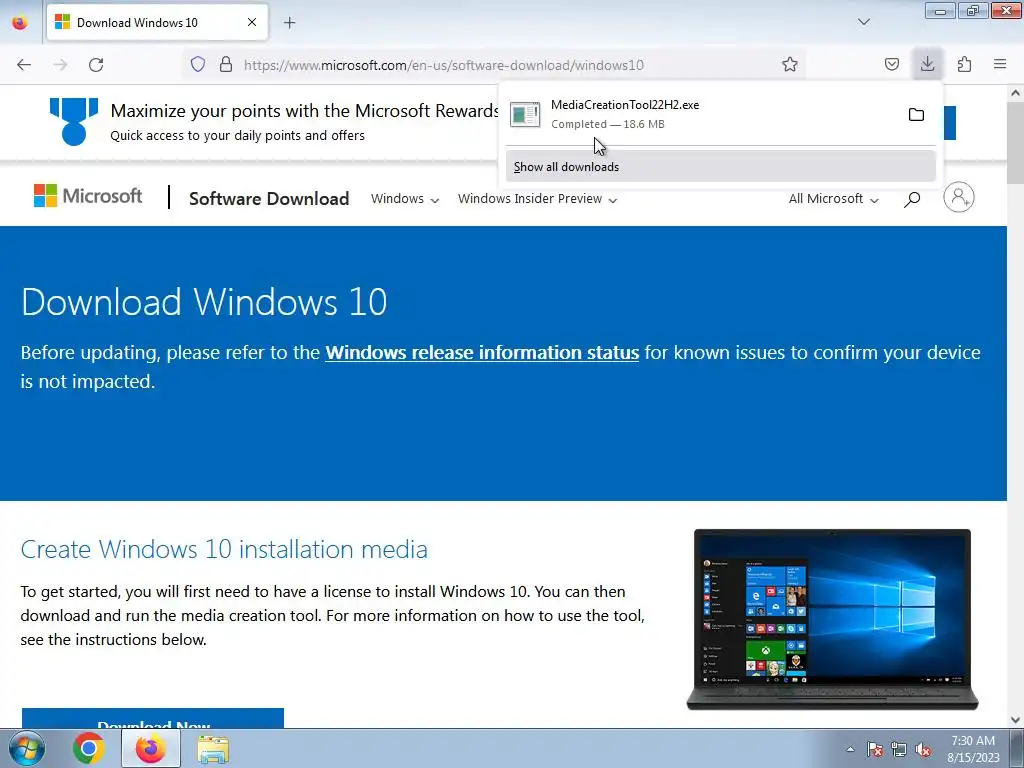Open the Software Download link
The height and width of the screenshot is (768, 1024).
pos(269,199)
